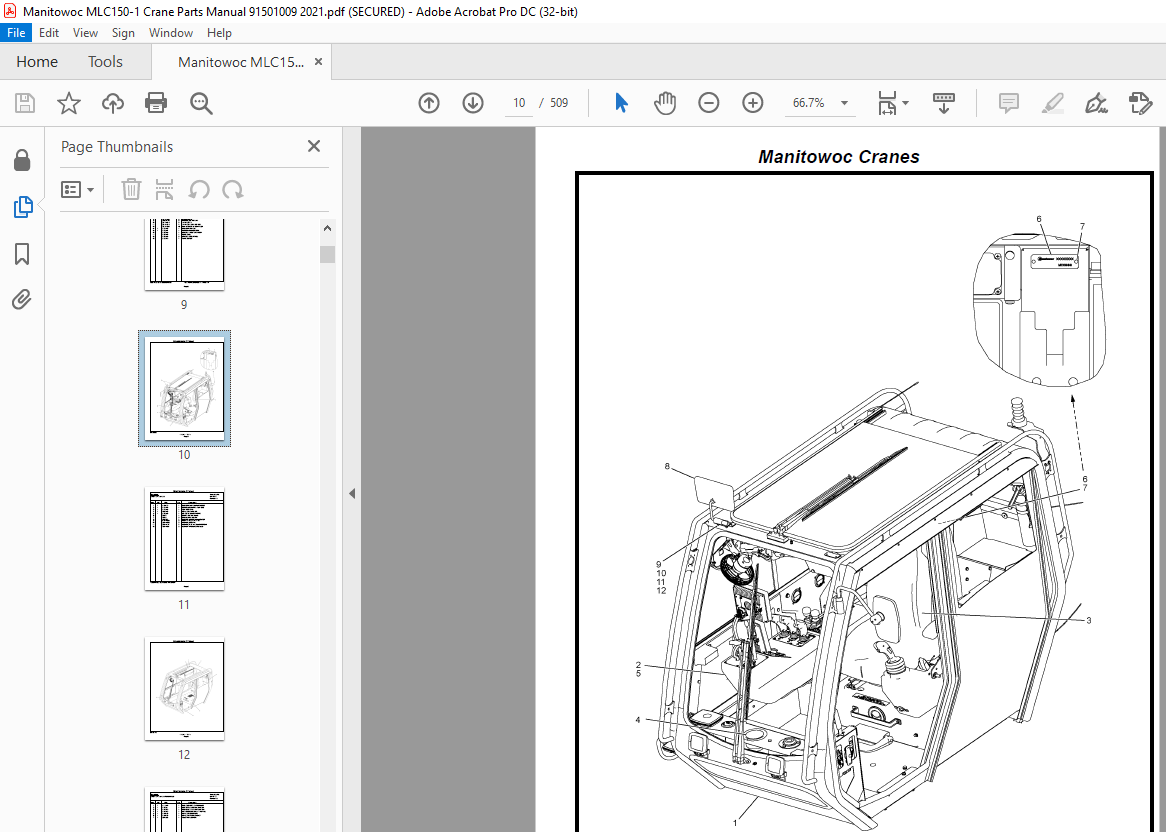Switch to the Tools tab
The image size is (1166, 832).
click(x=106, y=62)
